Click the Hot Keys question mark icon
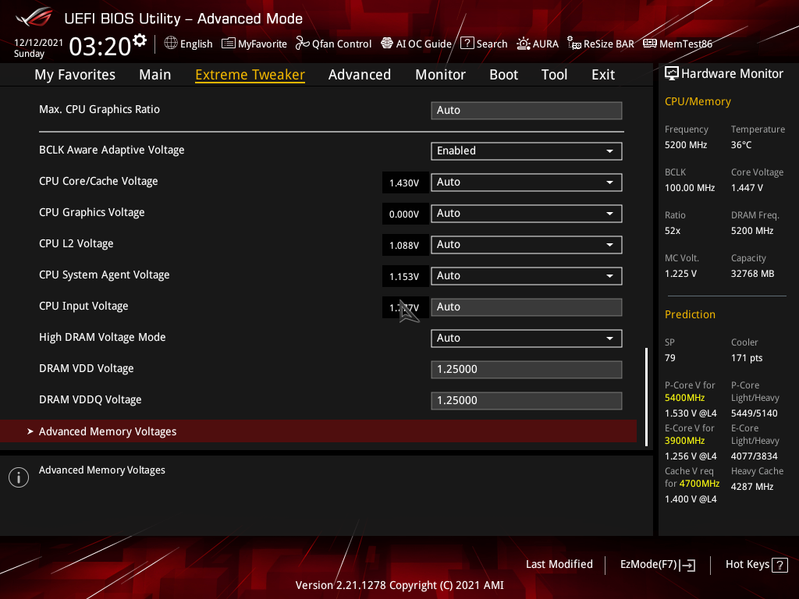 click(x=780, y=565)
